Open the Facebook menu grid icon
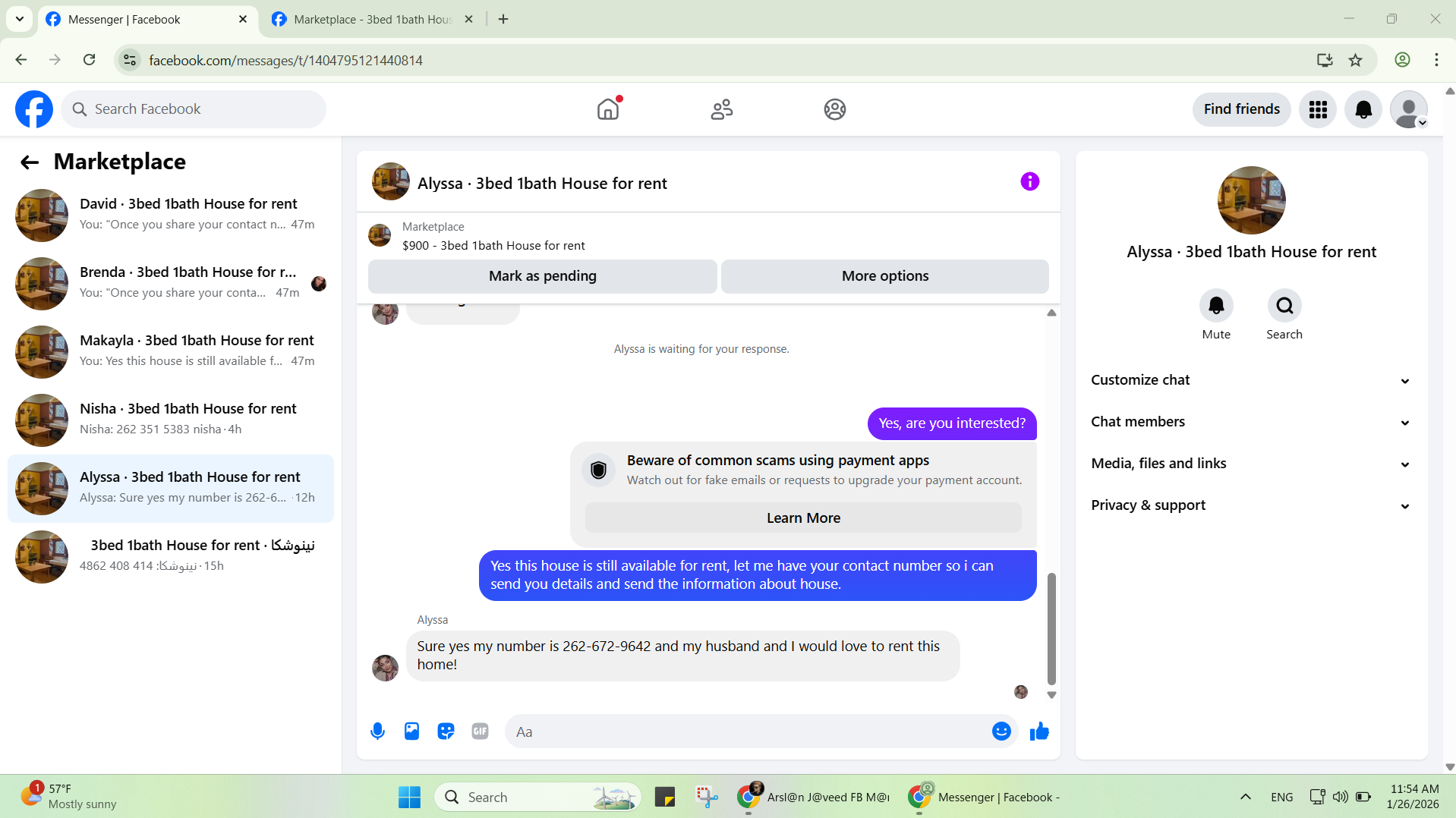 pyautogui.click(x=1318, y=109)
